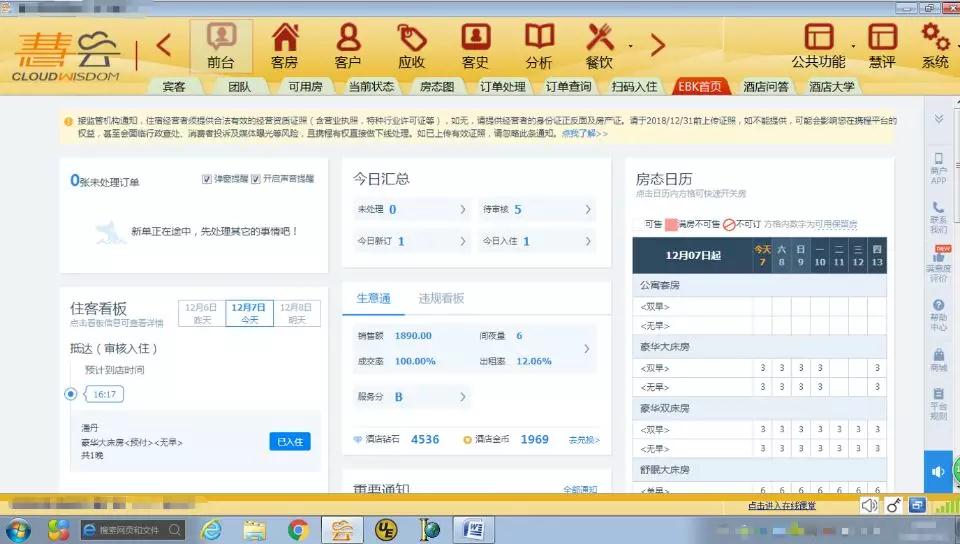Click the 去兑换 exchange link

tap(584, 440)
